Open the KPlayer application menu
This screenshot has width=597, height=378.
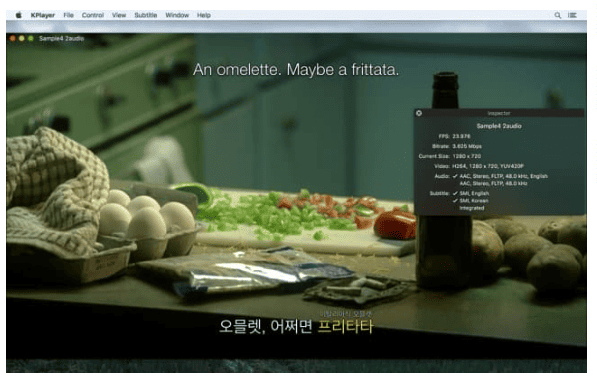43,15
